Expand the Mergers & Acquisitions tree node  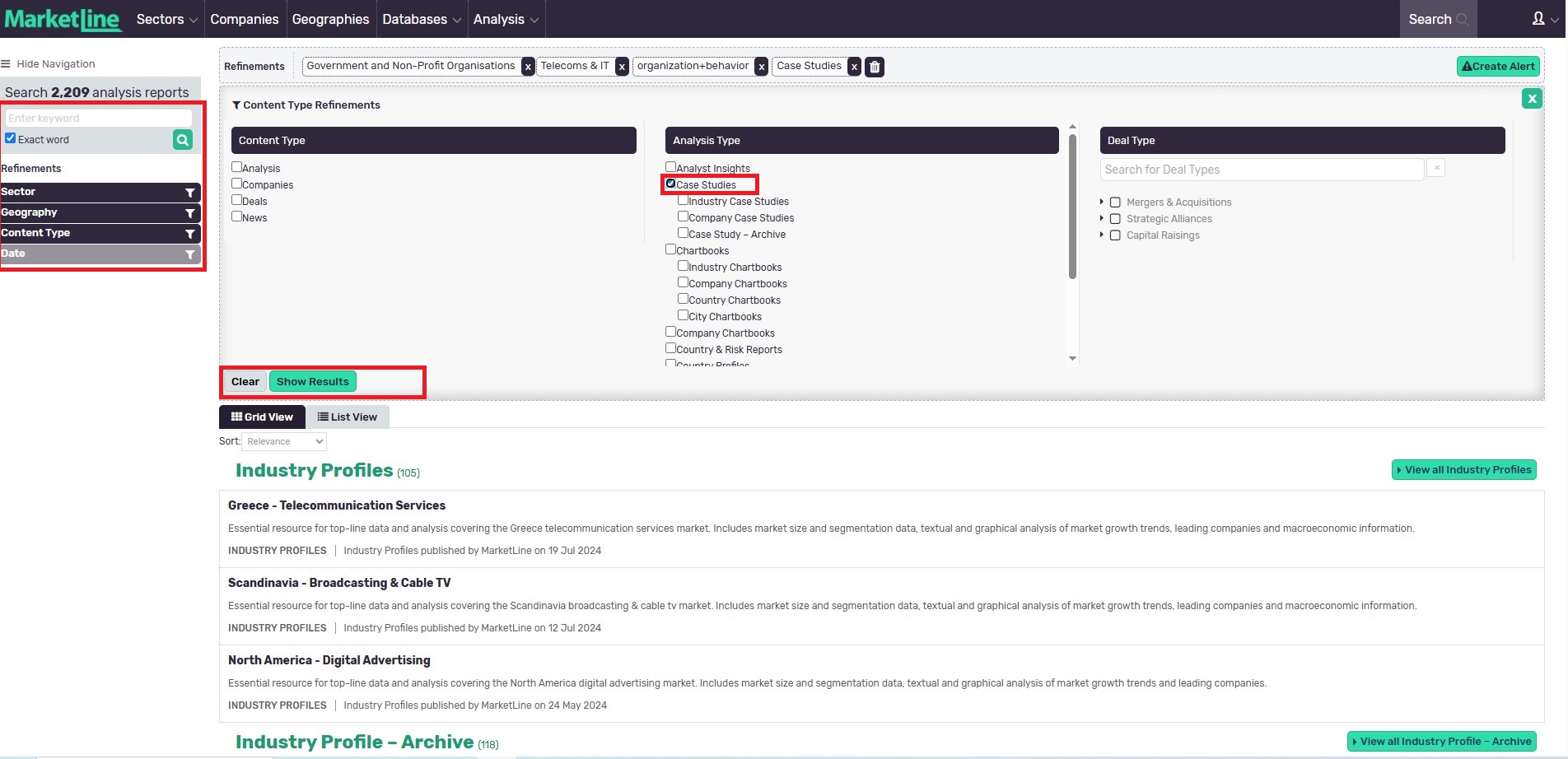pyautogui.click(x=1102, y=202)
